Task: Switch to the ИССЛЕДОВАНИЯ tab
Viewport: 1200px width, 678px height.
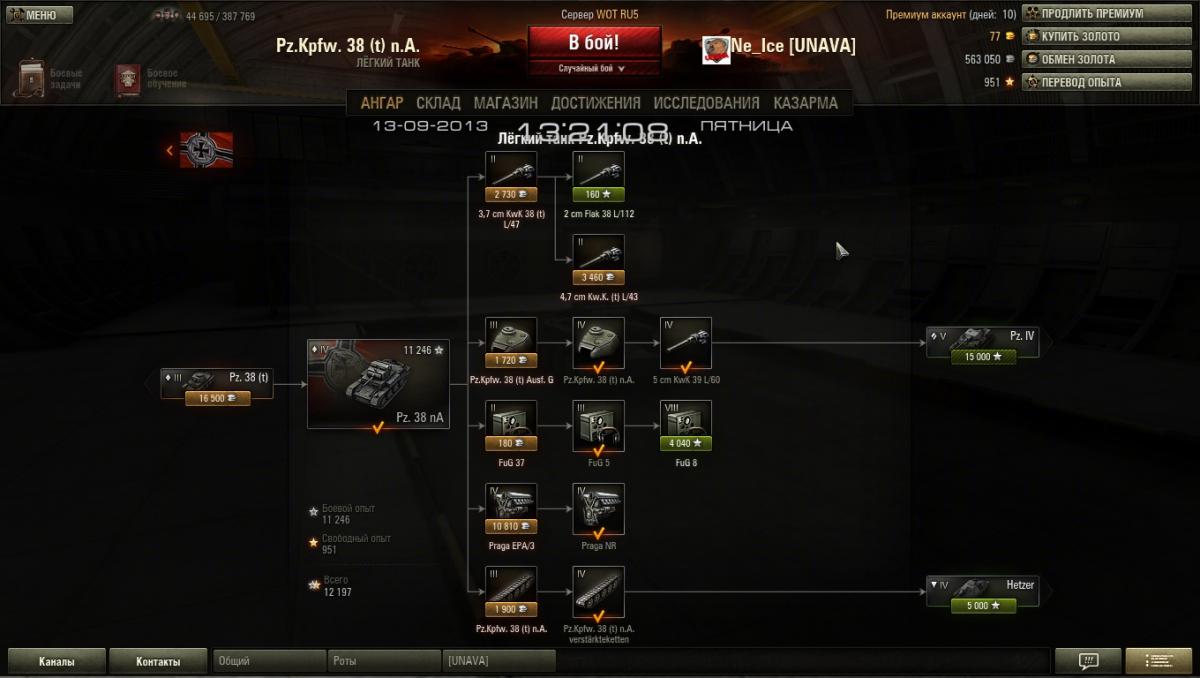Action: coord(706,103)
